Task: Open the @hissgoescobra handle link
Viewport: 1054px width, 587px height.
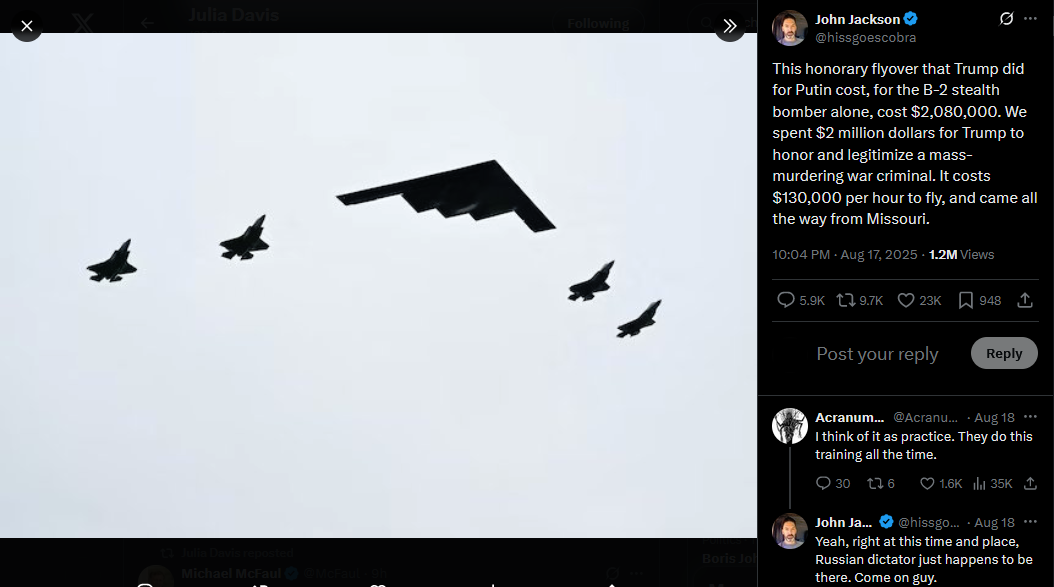Action: tap(865, 38)
